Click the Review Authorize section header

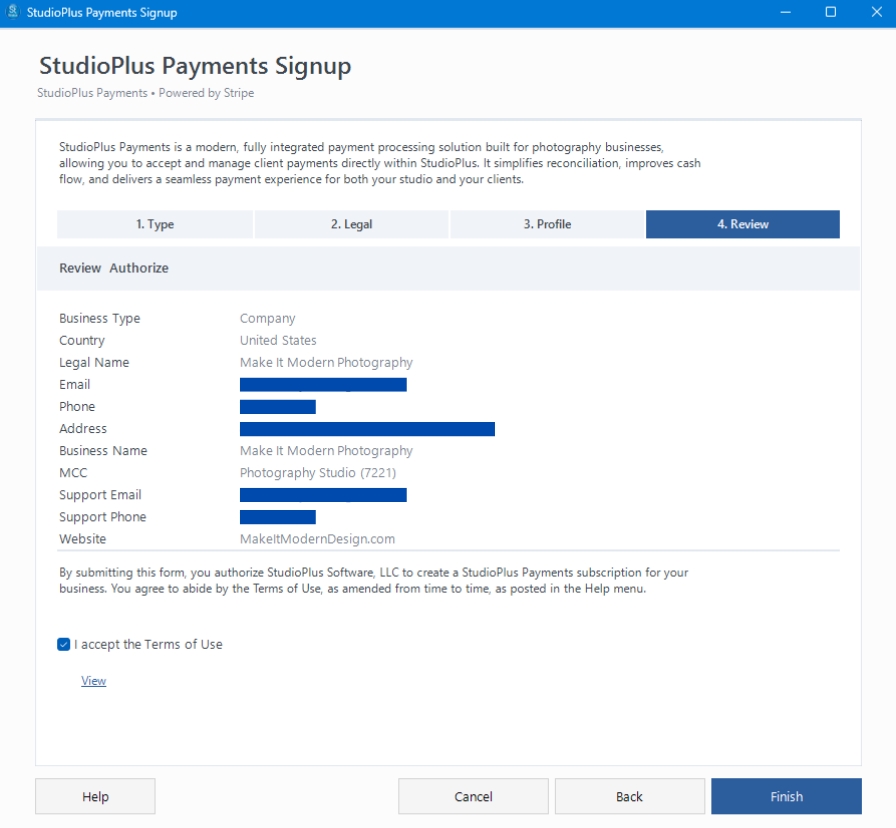point(114,268)
